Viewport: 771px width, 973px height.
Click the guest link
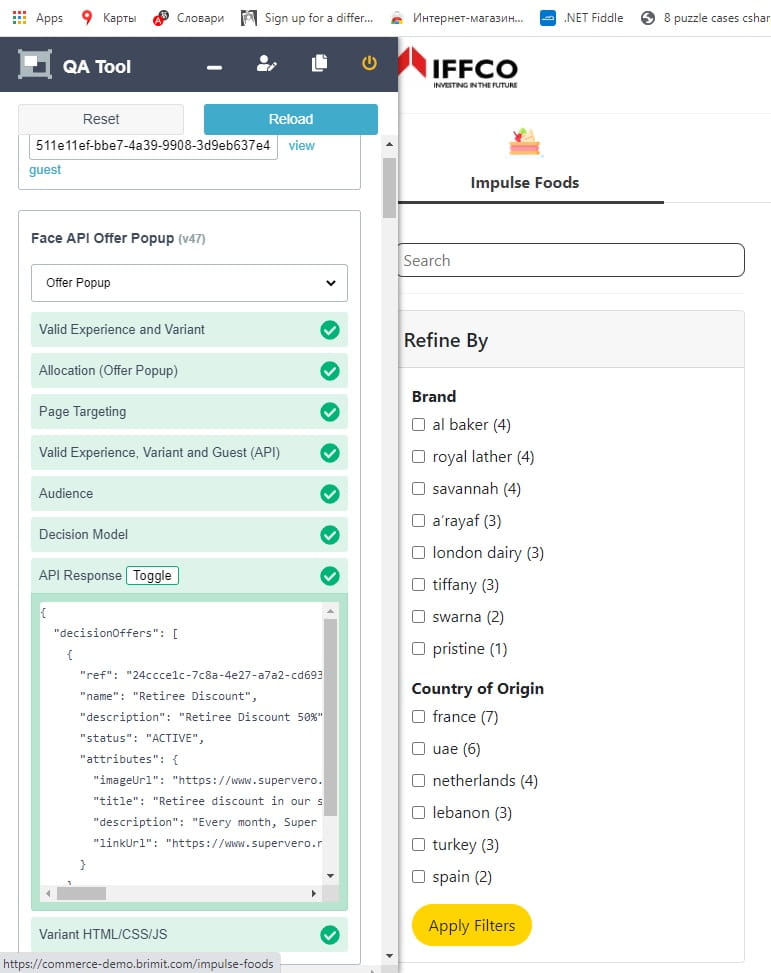[45, 169]
